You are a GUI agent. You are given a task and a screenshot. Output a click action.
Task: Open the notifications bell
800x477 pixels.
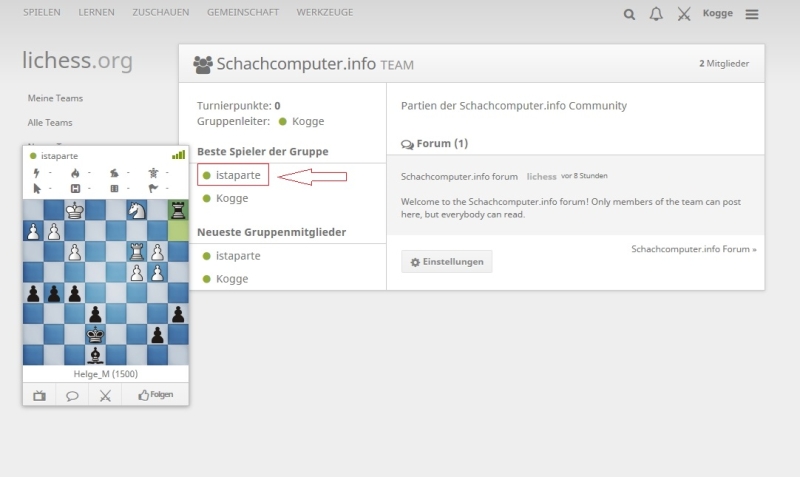pos(656,14)
